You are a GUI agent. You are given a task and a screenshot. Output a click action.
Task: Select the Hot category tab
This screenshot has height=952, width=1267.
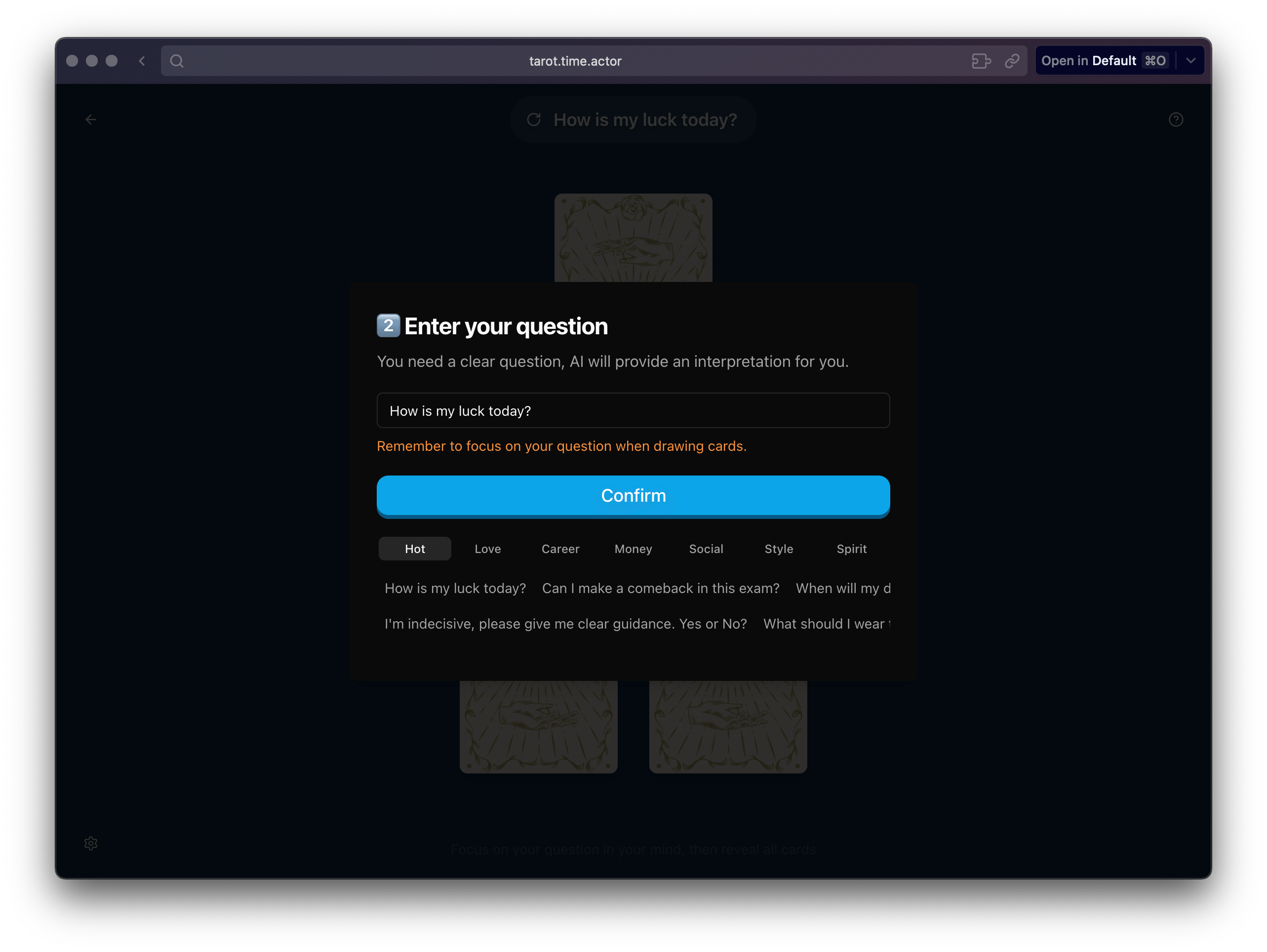[415, 549]
